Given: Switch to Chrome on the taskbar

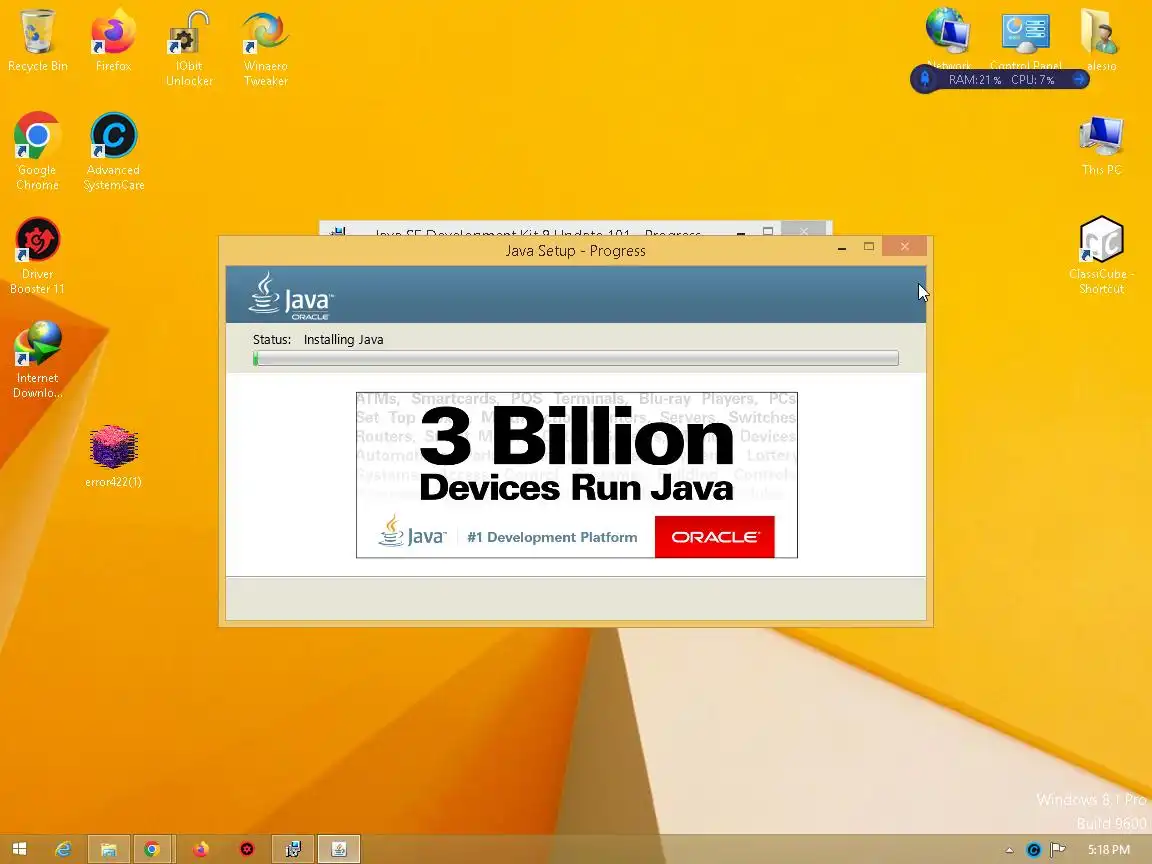Looking at the screenshot, I should (x=152, y=849).
